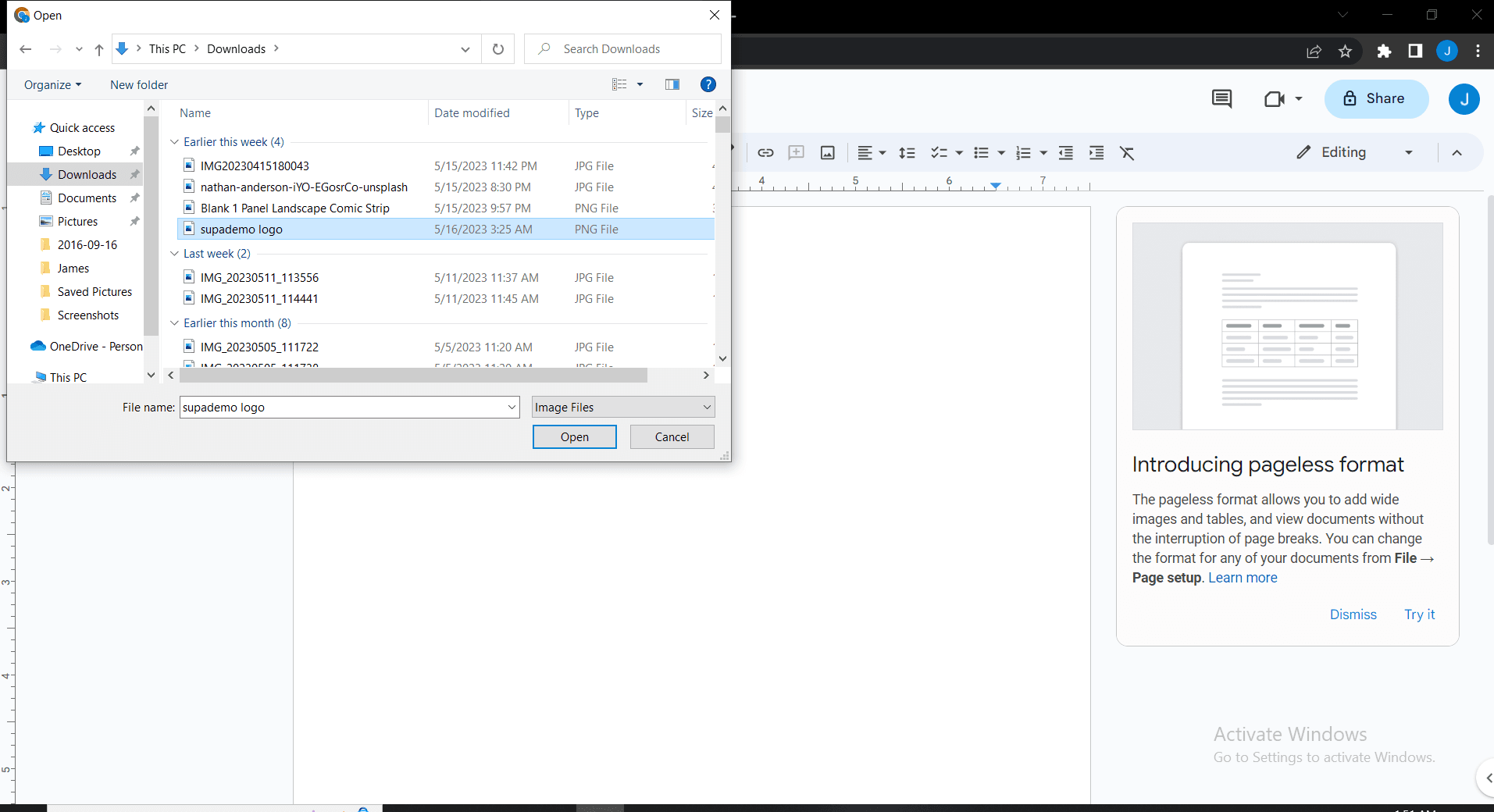Viewport: 1494px width, 812px height.
Task: Refresh the Downloads folder view
Action: [x=498, y=48]
